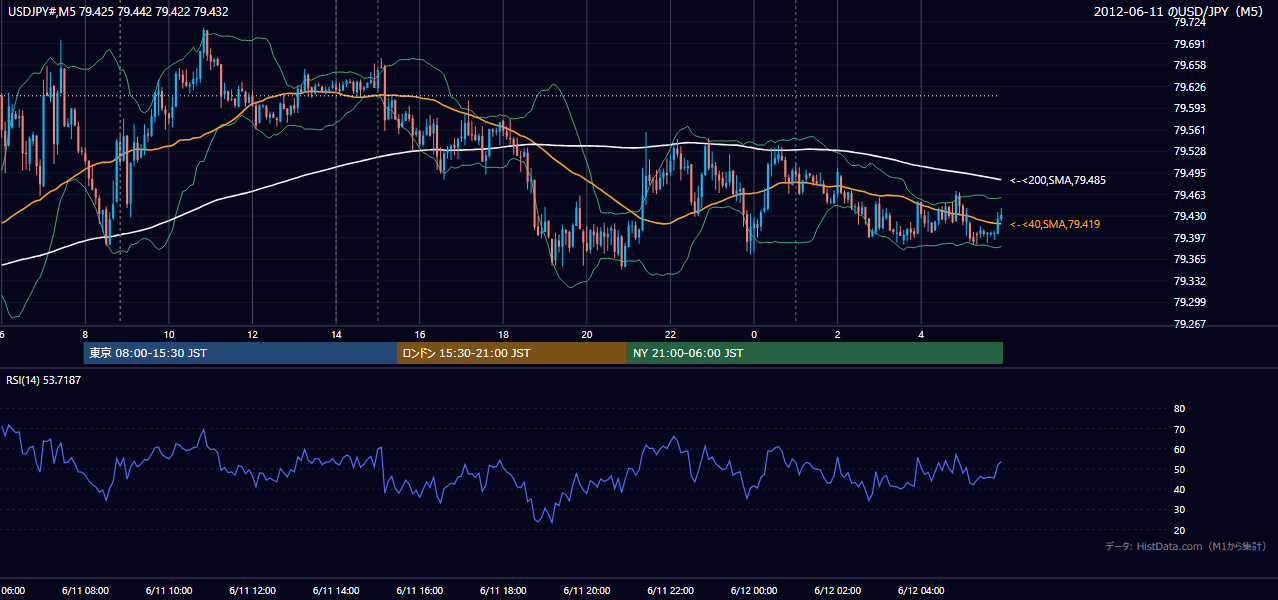
Task: Click the NY 21:00-06:00 JST session bar
Action: pos(815,353)
